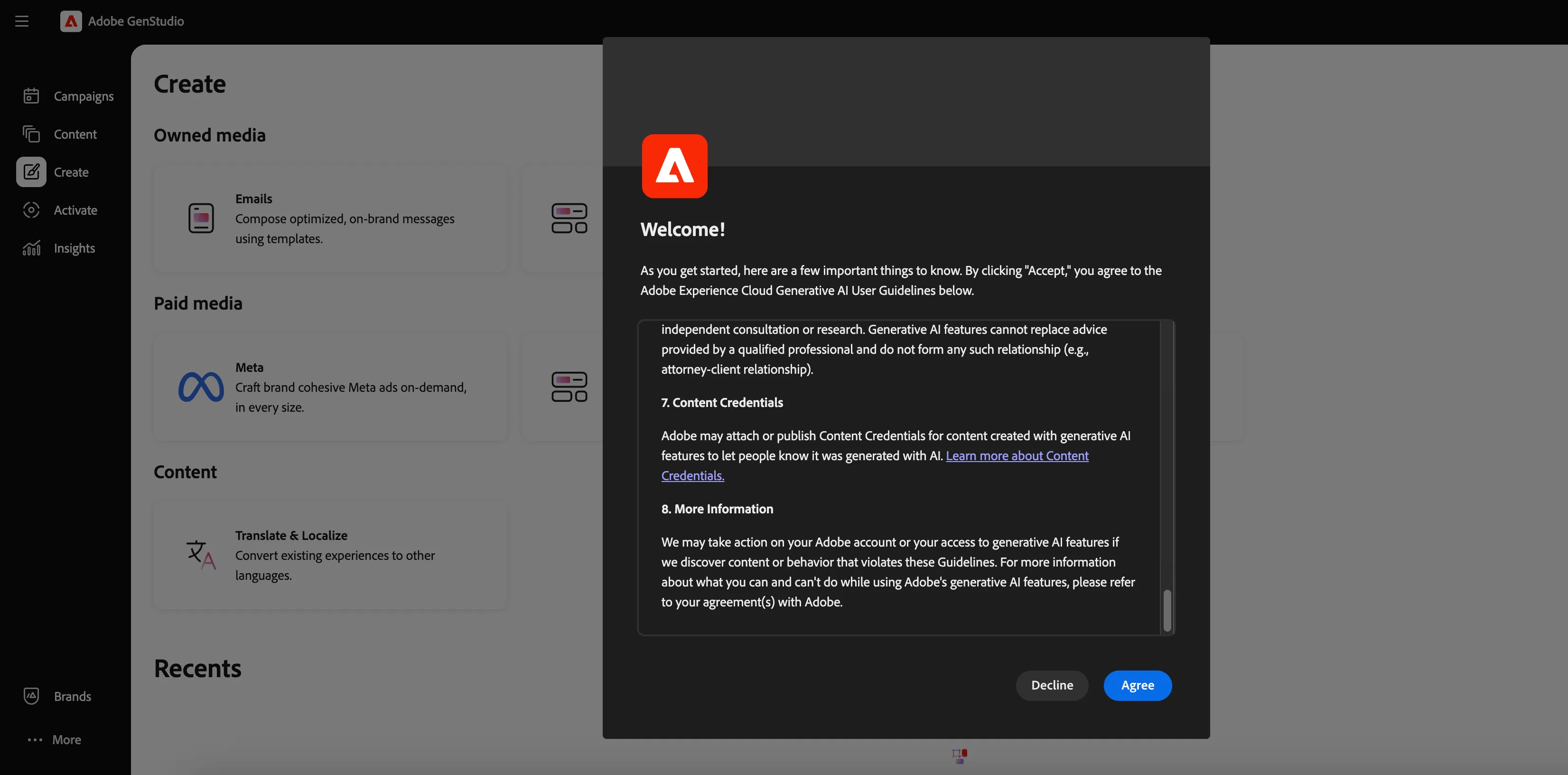Click the Brands label in sidebar
Viewport: 1568px width, 775px height.
[x=73, y=696]
